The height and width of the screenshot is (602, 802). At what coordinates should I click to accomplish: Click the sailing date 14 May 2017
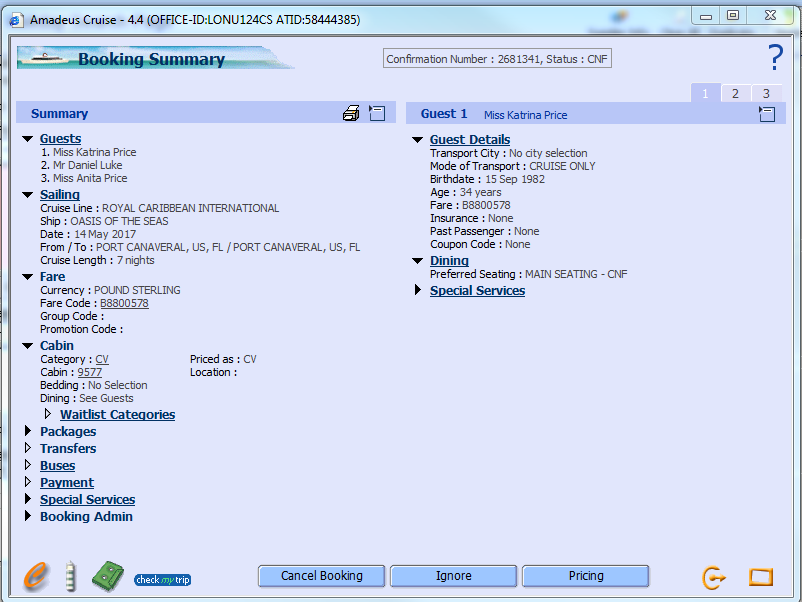point(105,234)
